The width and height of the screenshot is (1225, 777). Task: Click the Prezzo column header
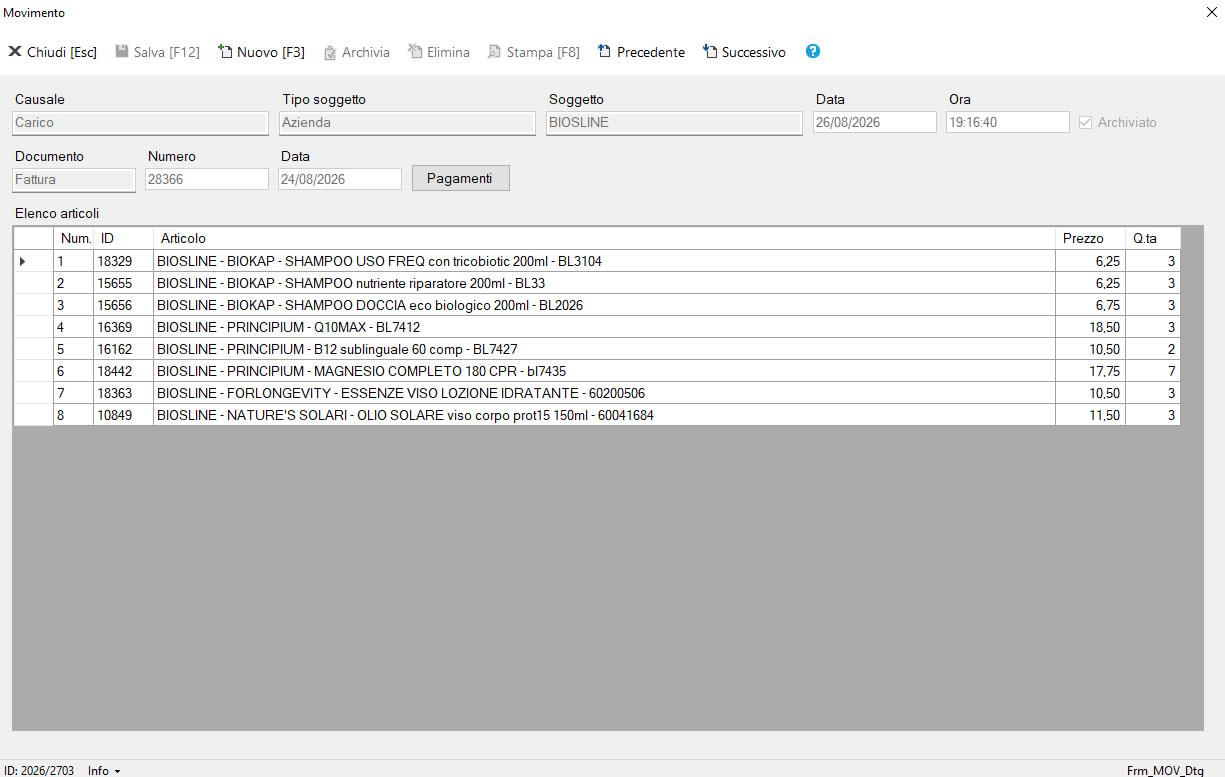click(x=1091, y=238)
